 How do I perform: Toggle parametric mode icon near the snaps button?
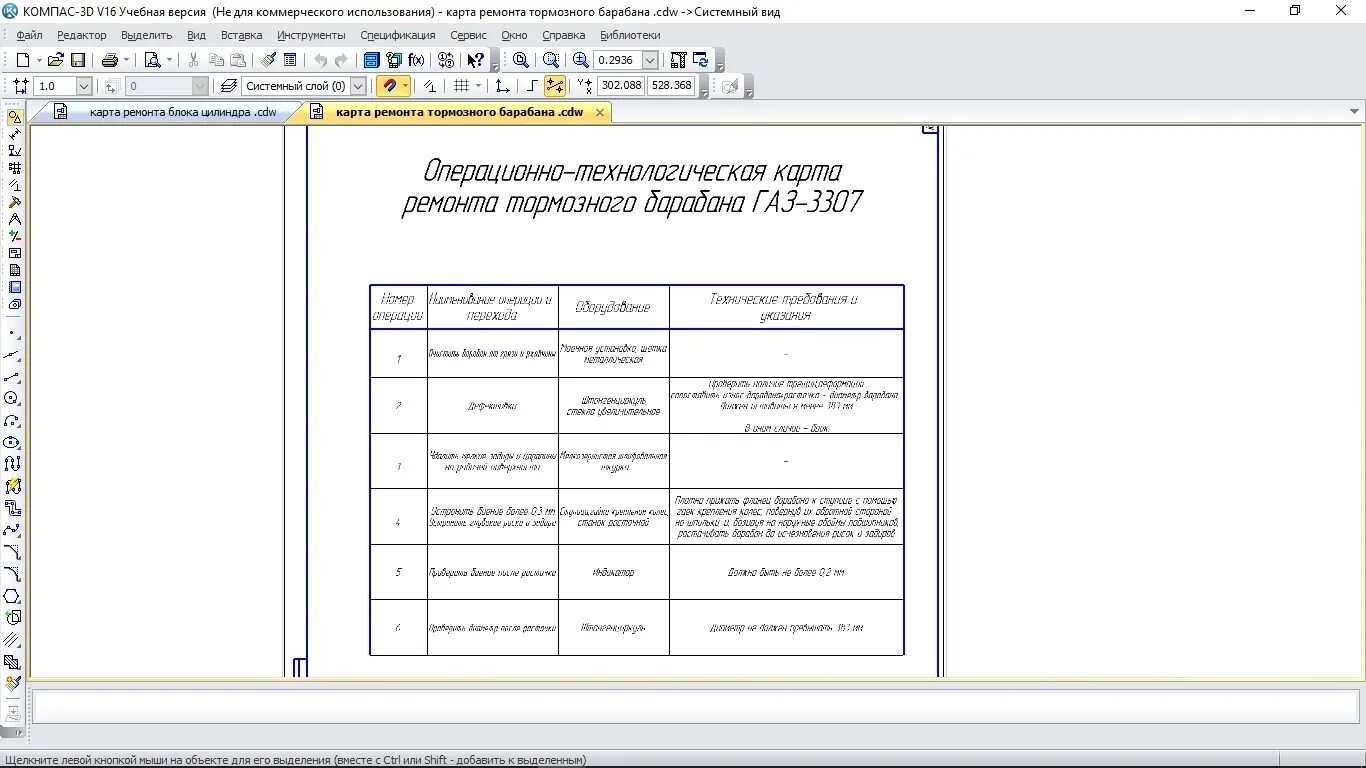click(429, 86)
